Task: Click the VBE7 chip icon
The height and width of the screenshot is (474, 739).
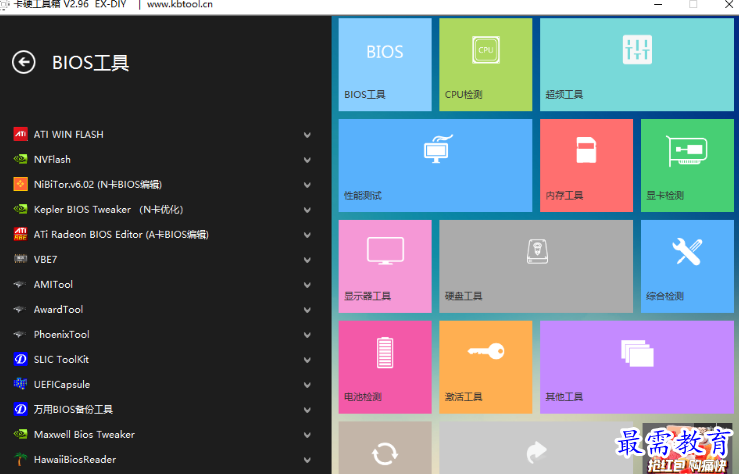Action: coord(20,259)
